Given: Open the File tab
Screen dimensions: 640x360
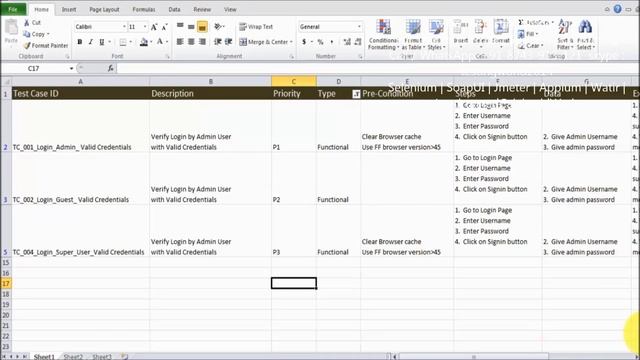Looking at the screenshot, I should 13,9.
